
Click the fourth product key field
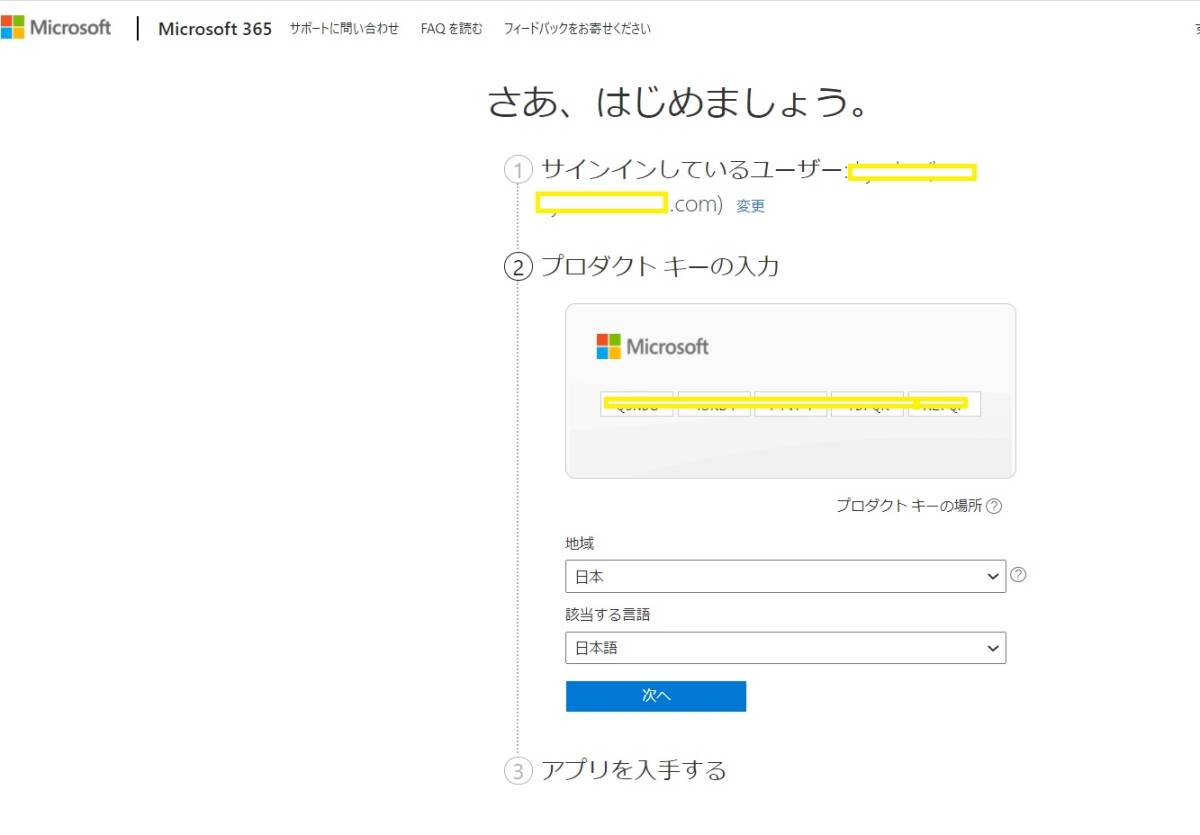pyautogui.click(x=867, y=403)
